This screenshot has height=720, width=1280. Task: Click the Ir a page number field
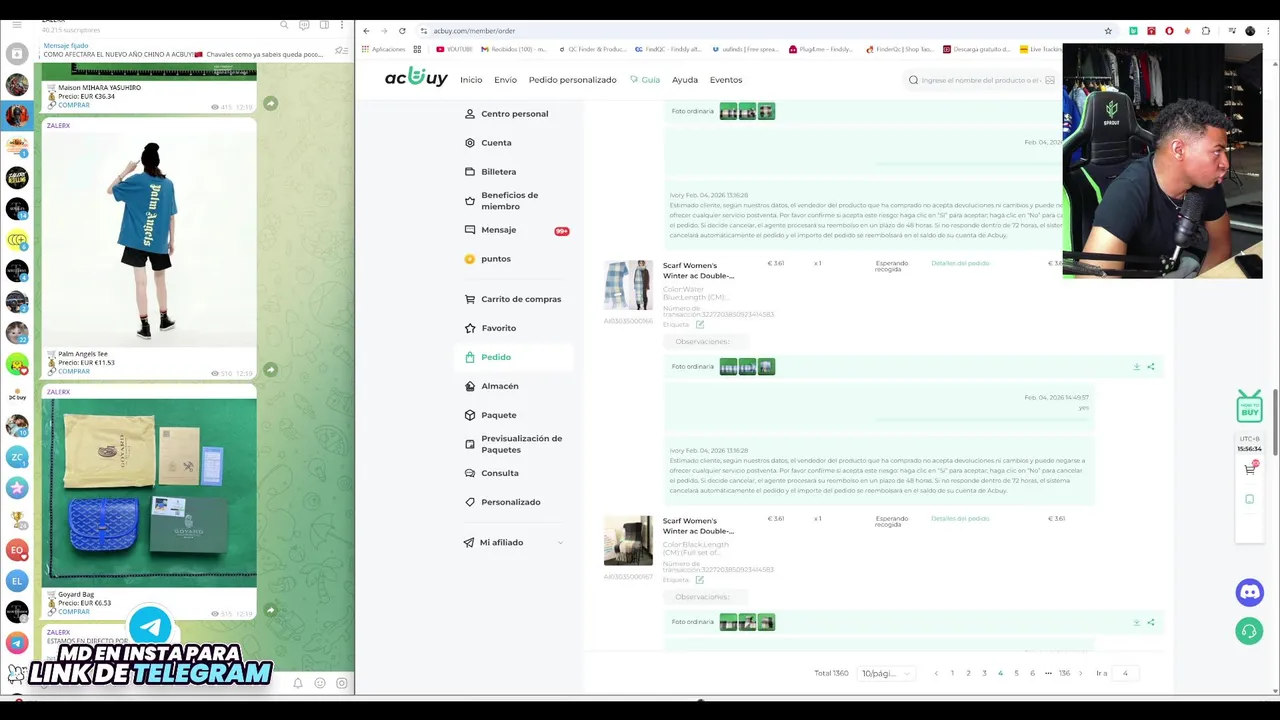pyautogui.click(x=1125, y=673)
